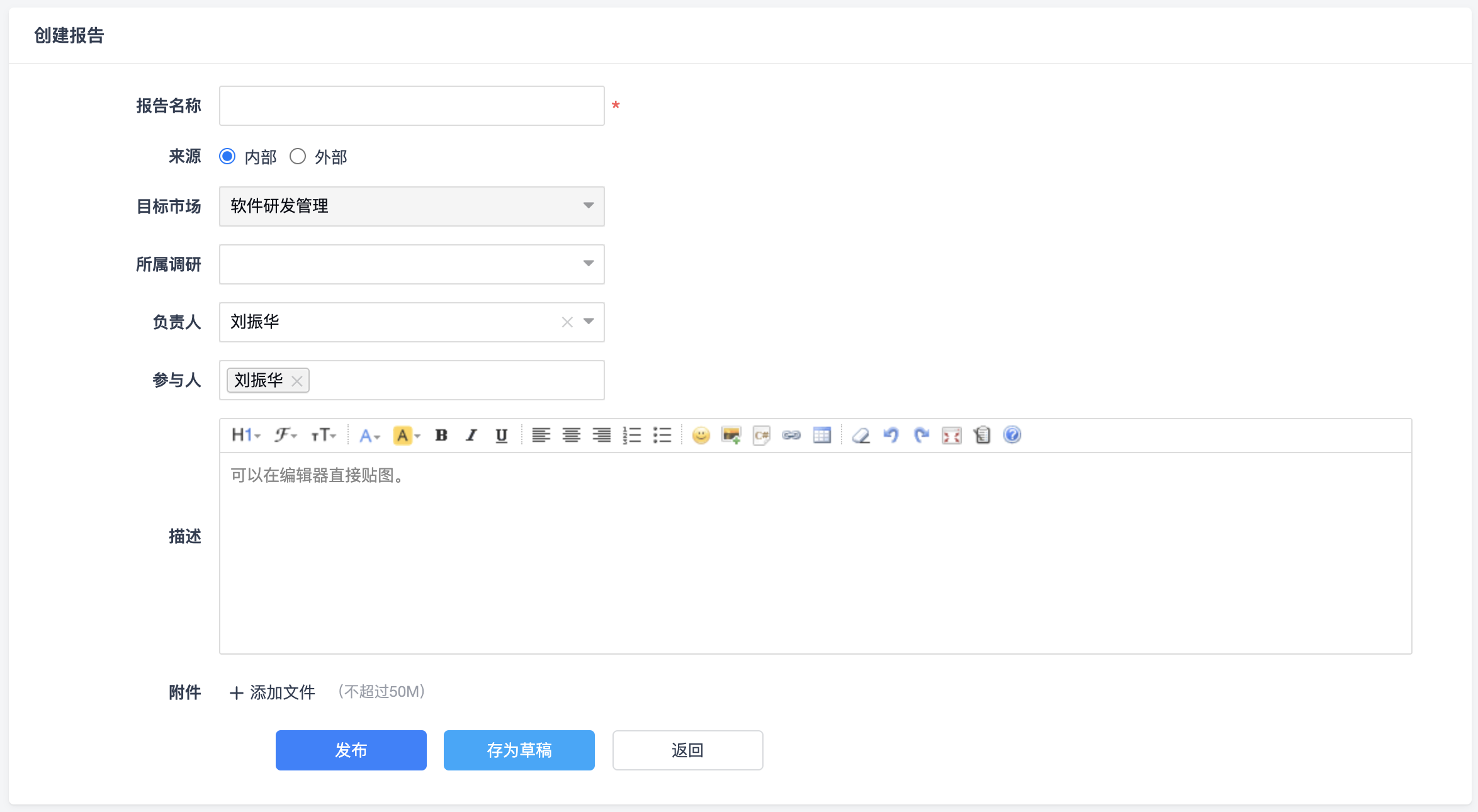Expand the 所属调研 dropdown
The width and height of the screenshot is (1478, 812).
(588, 264)
